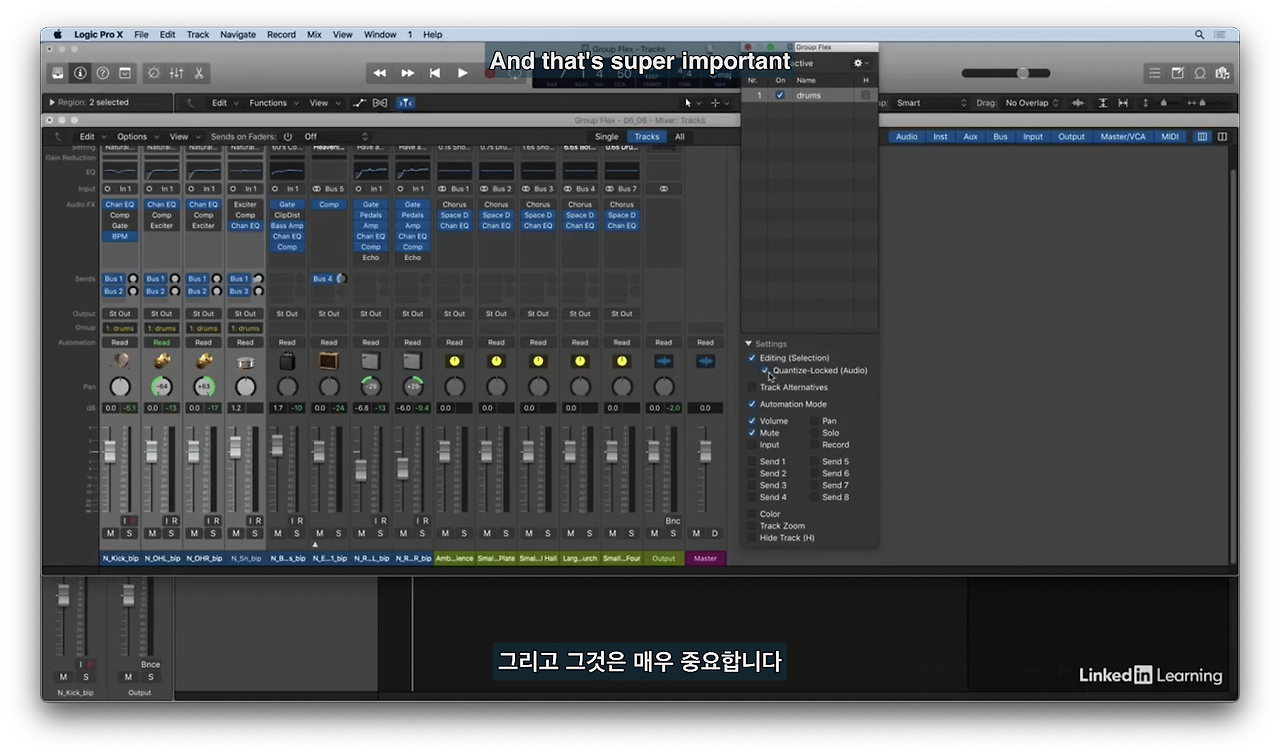
Task: Open Sends on Faders Off dropdown
Action: tap(336, 137)
